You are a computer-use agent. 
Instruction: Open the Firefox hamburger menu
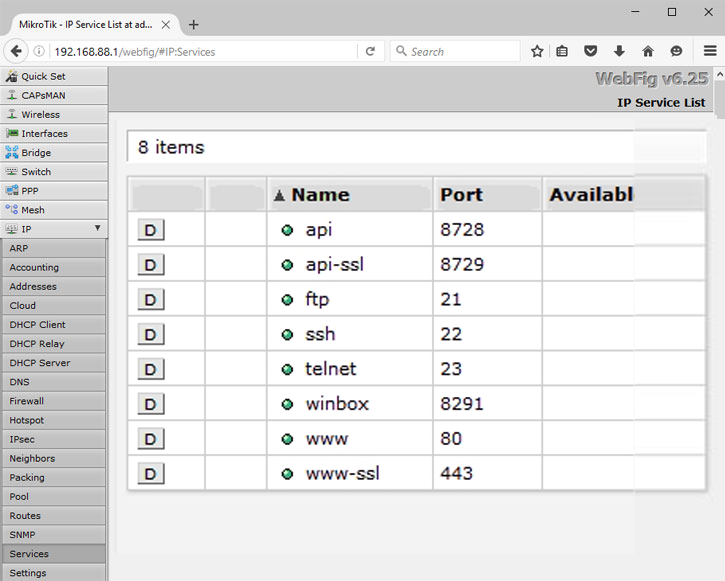[710, 51]
